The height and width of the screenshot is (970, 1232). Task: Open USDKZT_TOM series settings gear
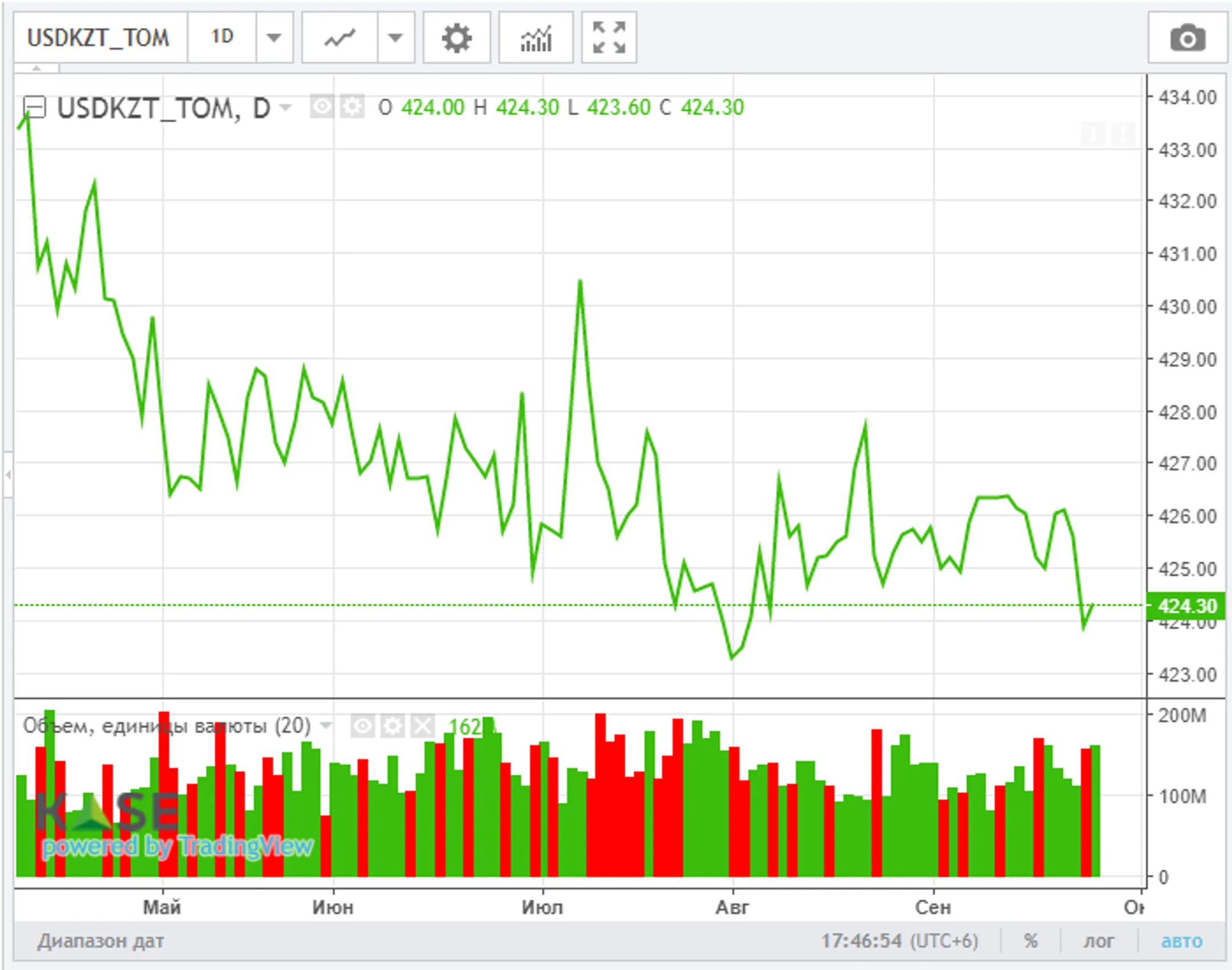[352, 107]
